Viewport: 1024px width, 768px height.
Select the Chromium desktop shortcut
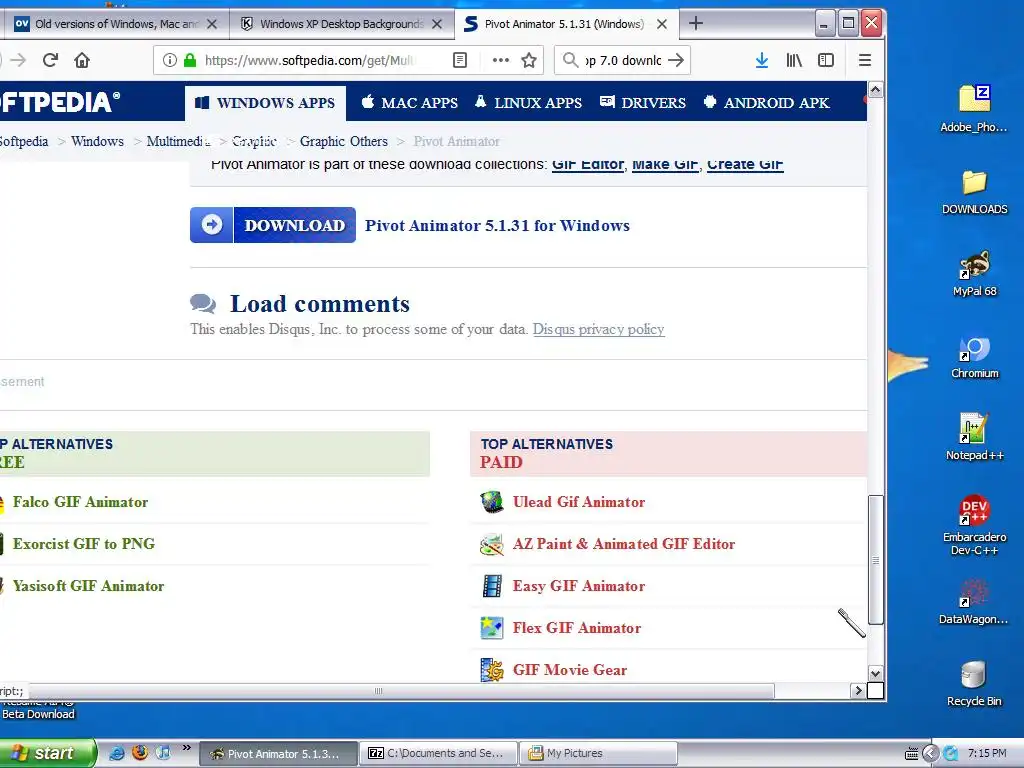tap(974, 357)
